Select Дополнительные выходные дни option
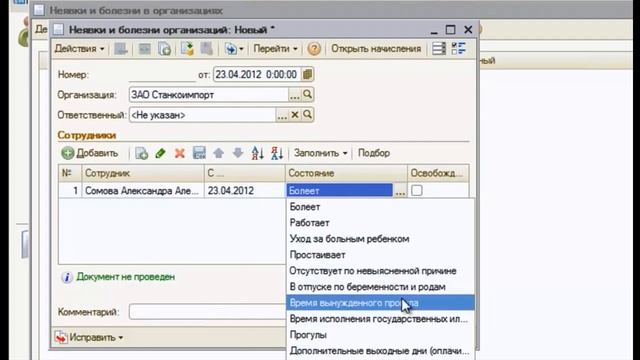Viewport: 640px width, 360px height. pyautogui.click(x=380, y=351)
